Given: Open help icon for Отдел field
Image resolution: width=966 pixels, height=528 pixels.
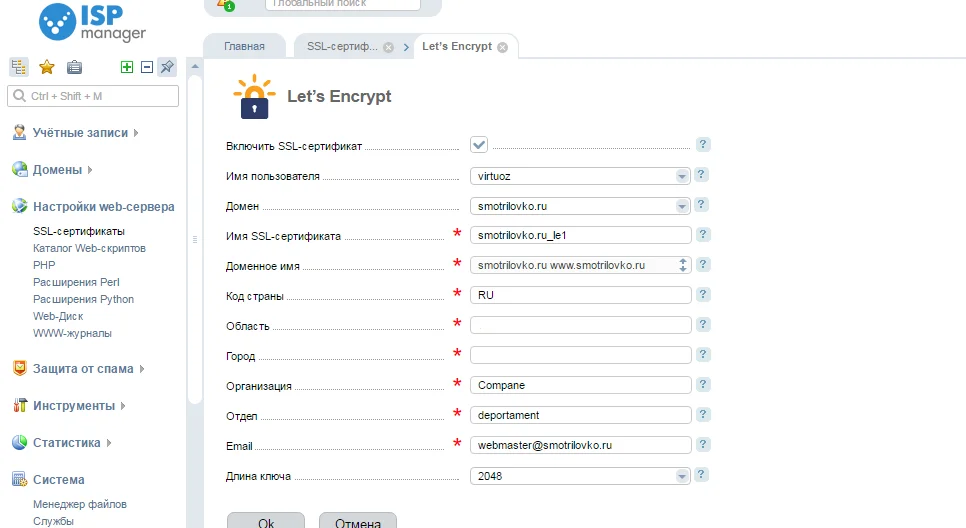Looking at the screenshot, I should pos(703,415).
